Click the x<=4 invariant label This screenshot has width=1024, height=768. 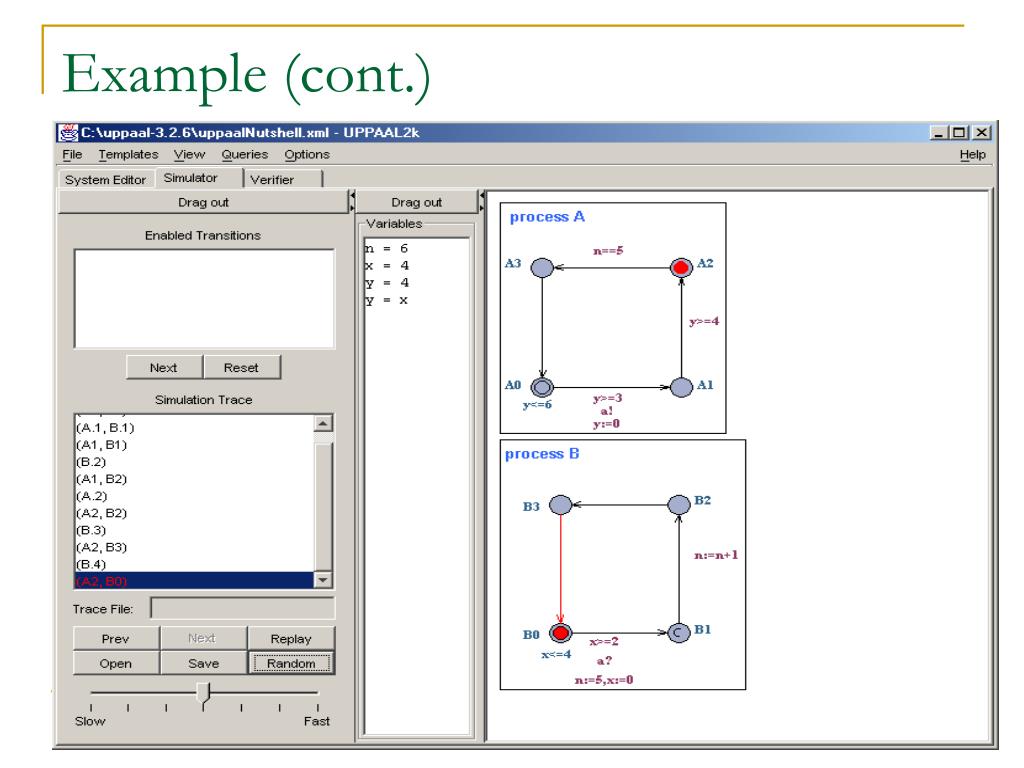556,654
